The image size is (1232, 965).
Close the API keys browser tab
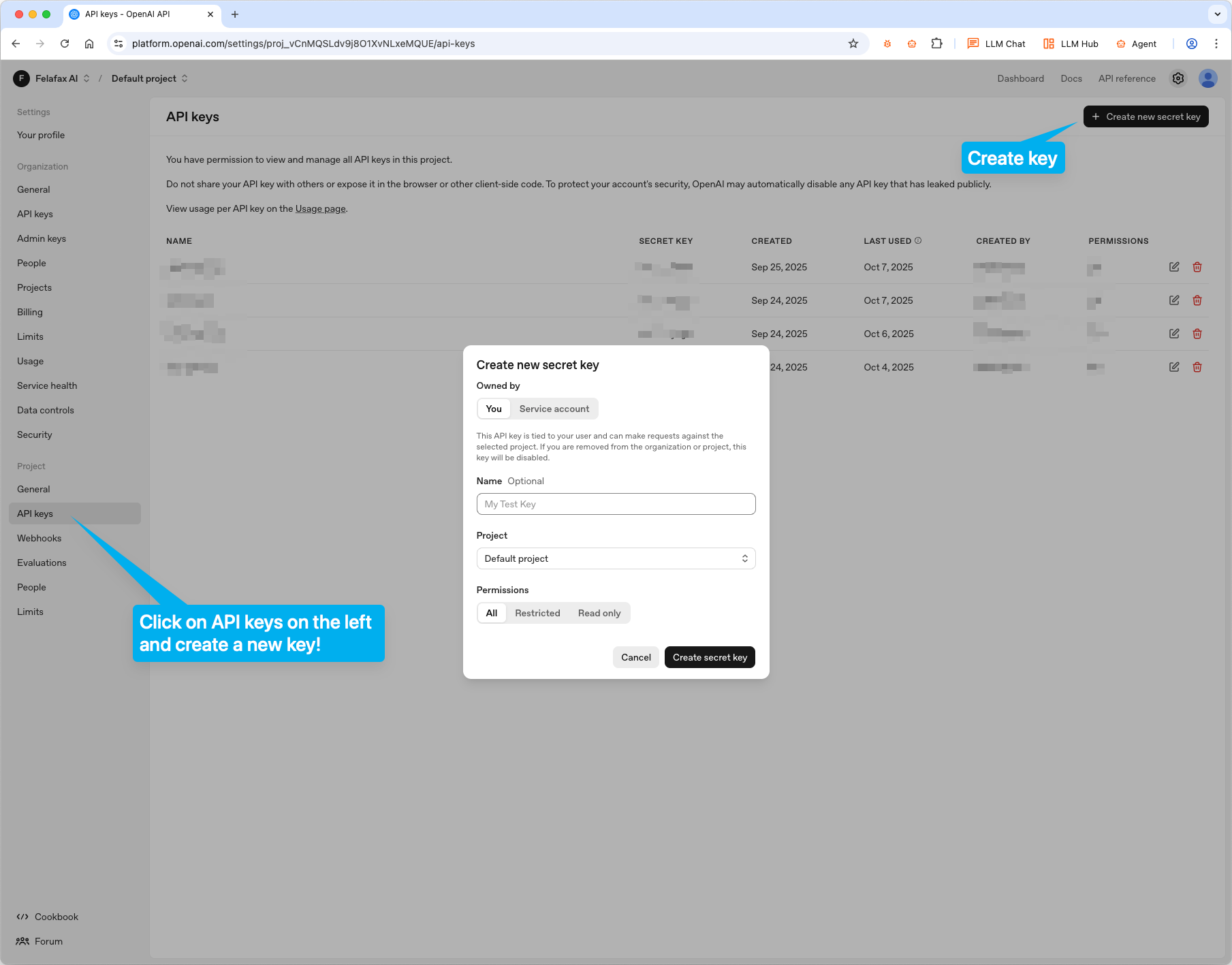(x=210, y=14)
